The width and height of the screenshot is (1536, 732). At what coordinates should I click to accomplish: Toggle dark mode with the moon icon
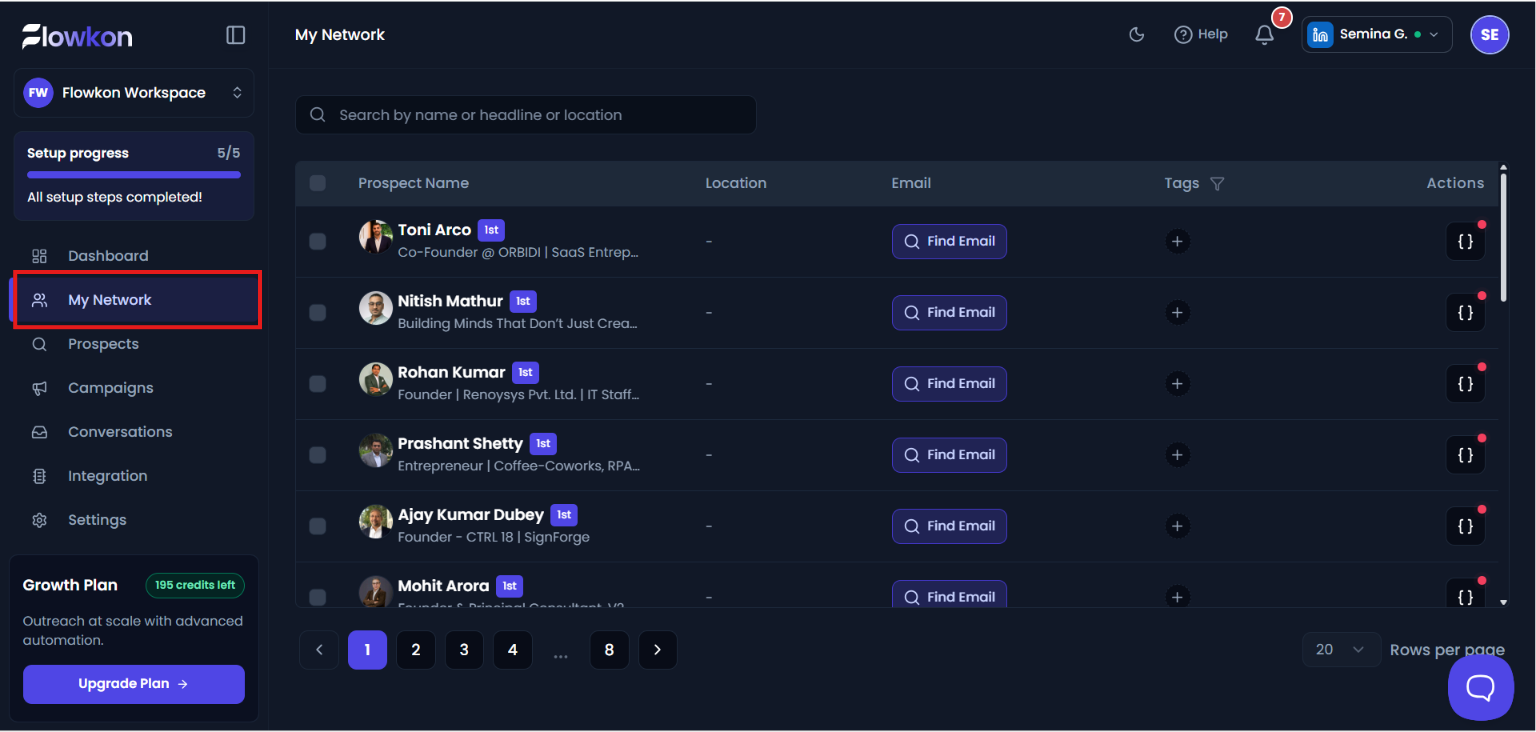[1136, 35]
